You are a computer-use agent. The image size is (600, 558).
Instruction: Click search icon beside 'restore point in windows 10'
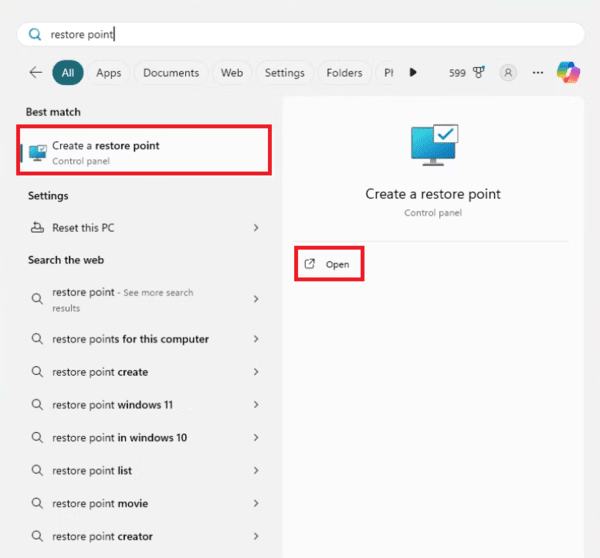[37, 437]
